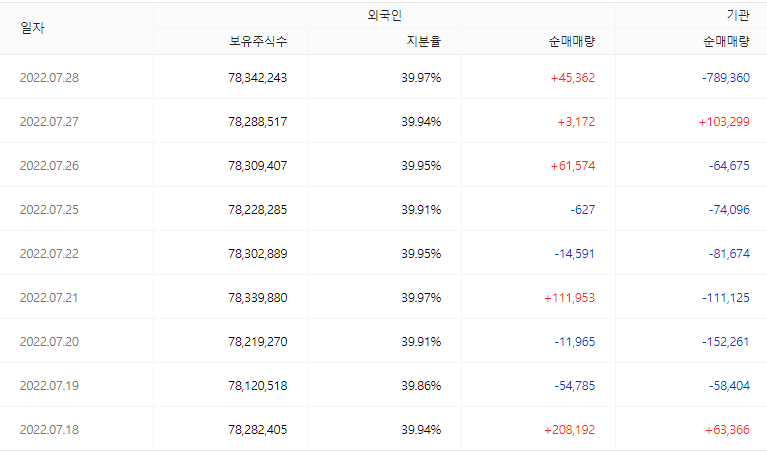The image size is (767, 453).
Task: Click the 39.97% ratio for 2022.07.21
Action: [x=421, y=298]
